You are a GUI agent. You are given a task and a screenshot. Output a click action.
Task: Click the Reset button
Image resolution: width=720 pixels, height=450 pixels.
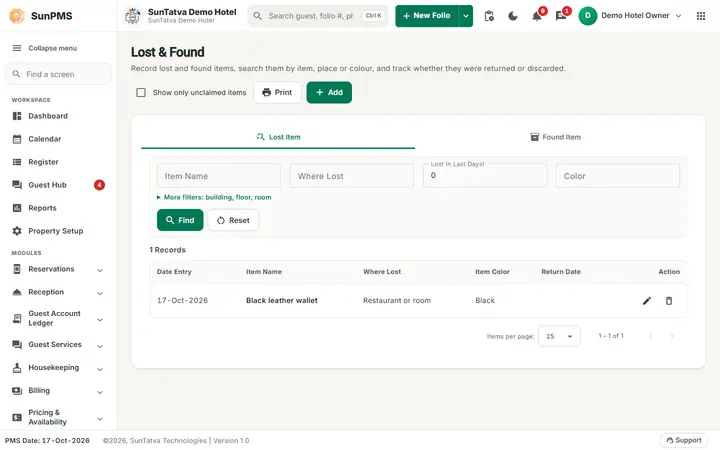tap(233, 220)
